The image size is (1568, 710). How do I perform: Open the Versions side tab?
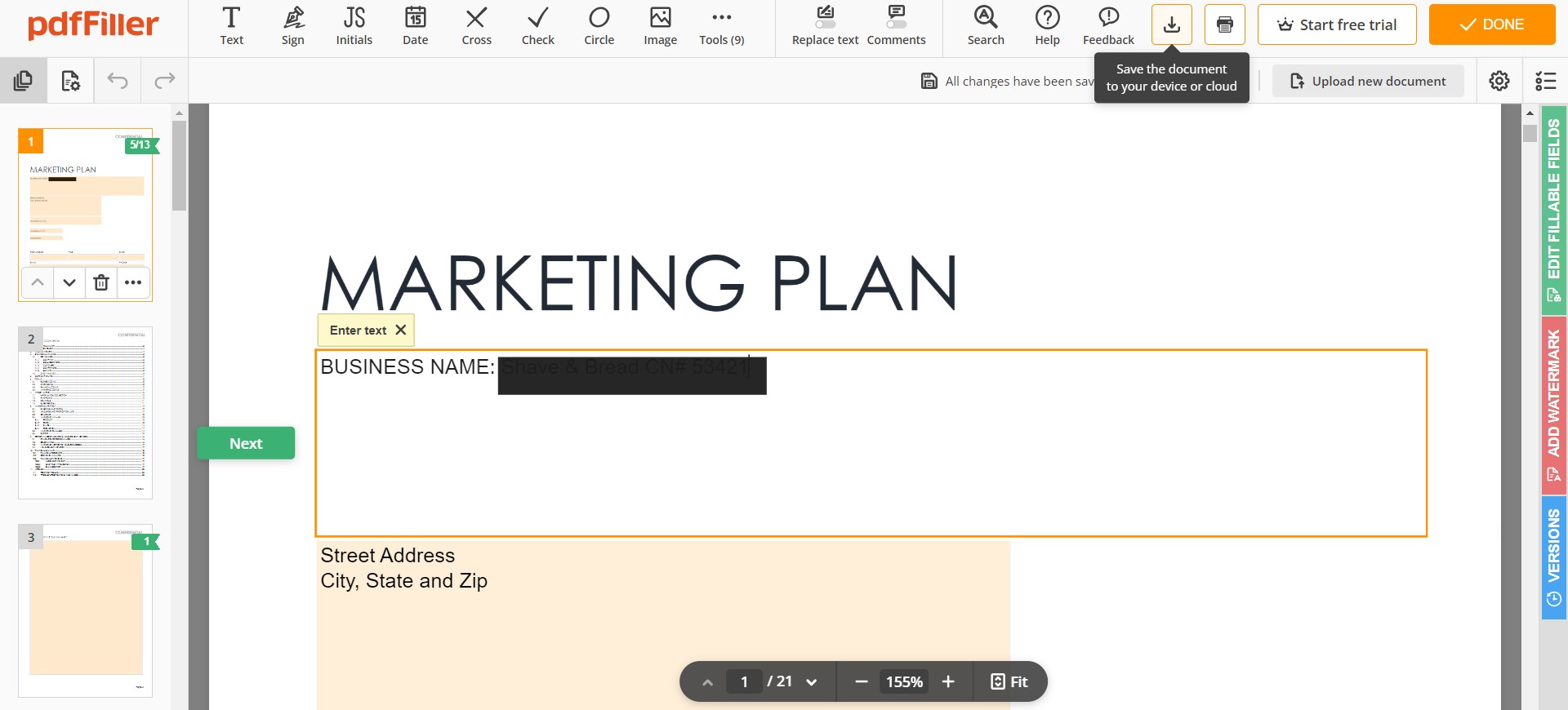point(1553,557)
